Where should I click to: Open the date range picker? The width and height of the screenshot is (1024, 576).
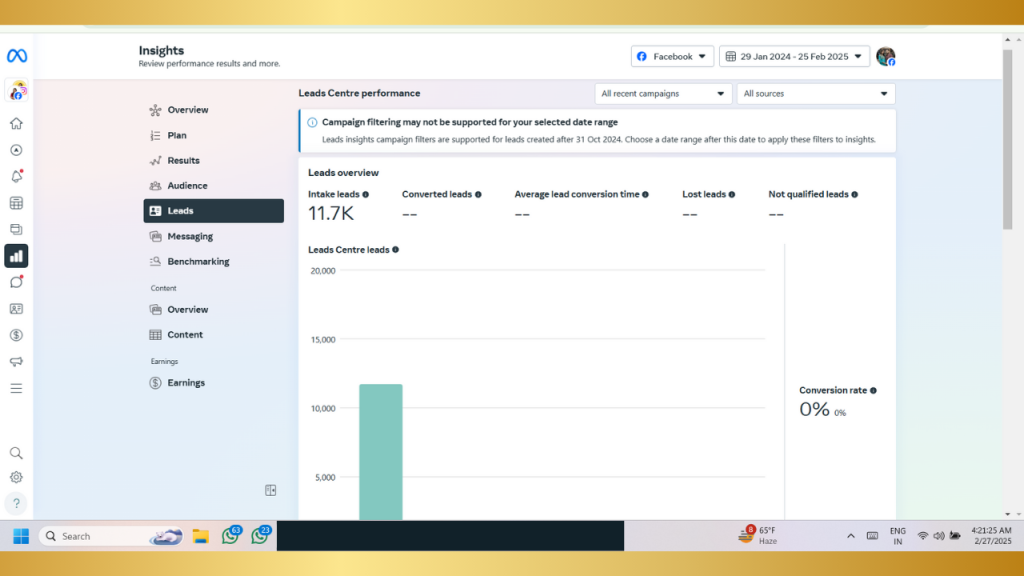pyautogui.click(x=794, y=57)
